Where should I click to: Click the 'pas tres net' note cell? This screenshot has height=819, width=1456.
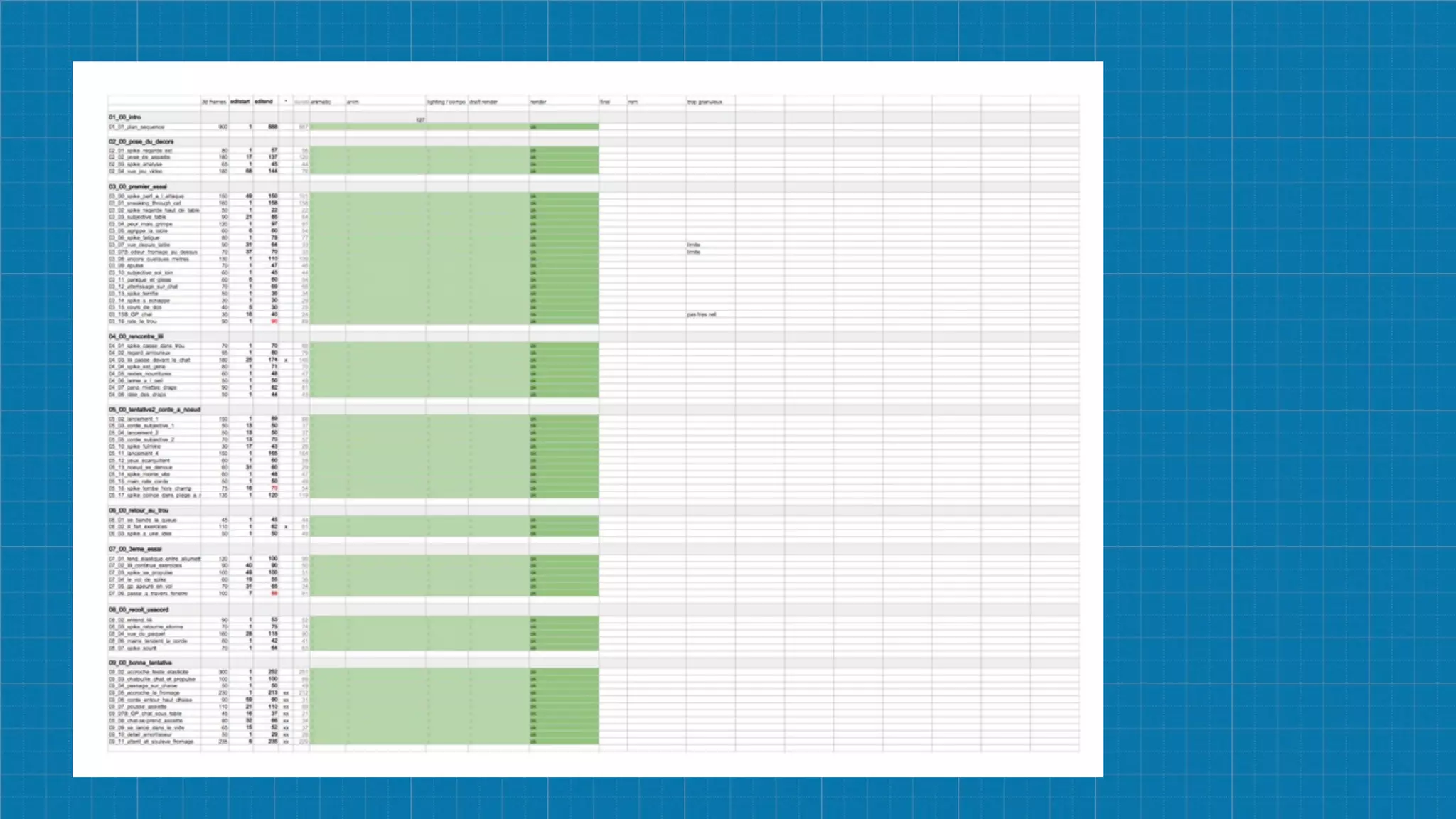pos(702,314)
